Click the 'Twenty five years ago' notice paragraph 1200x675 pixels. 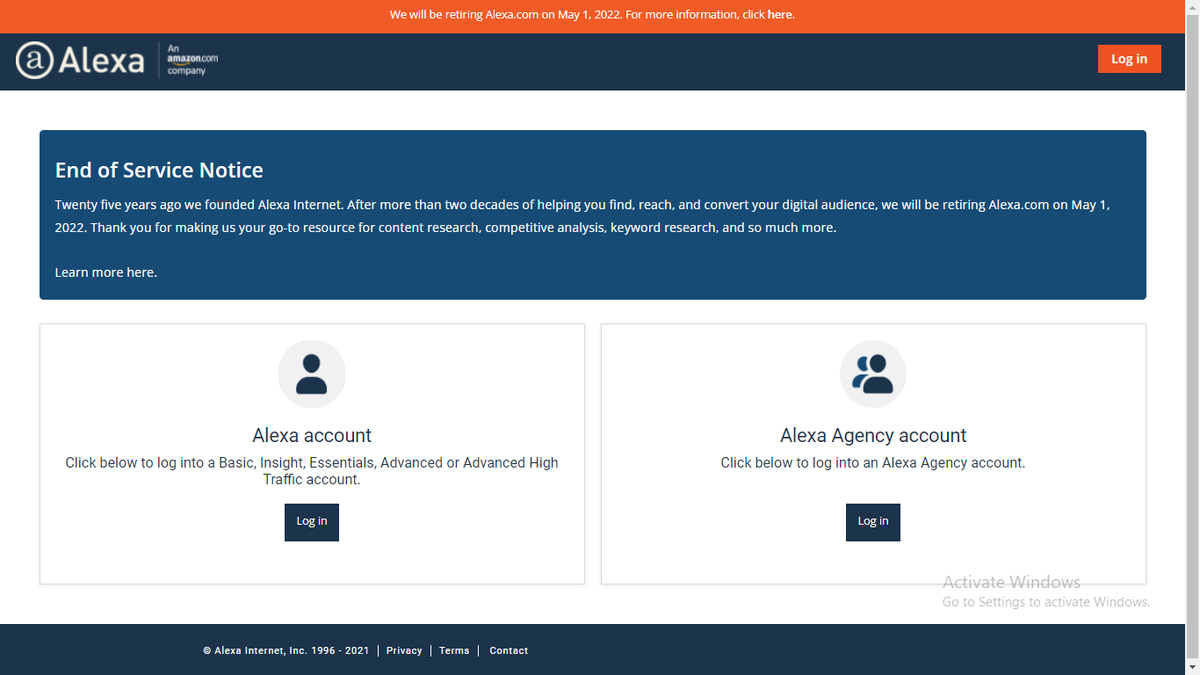tap(582, 216)
